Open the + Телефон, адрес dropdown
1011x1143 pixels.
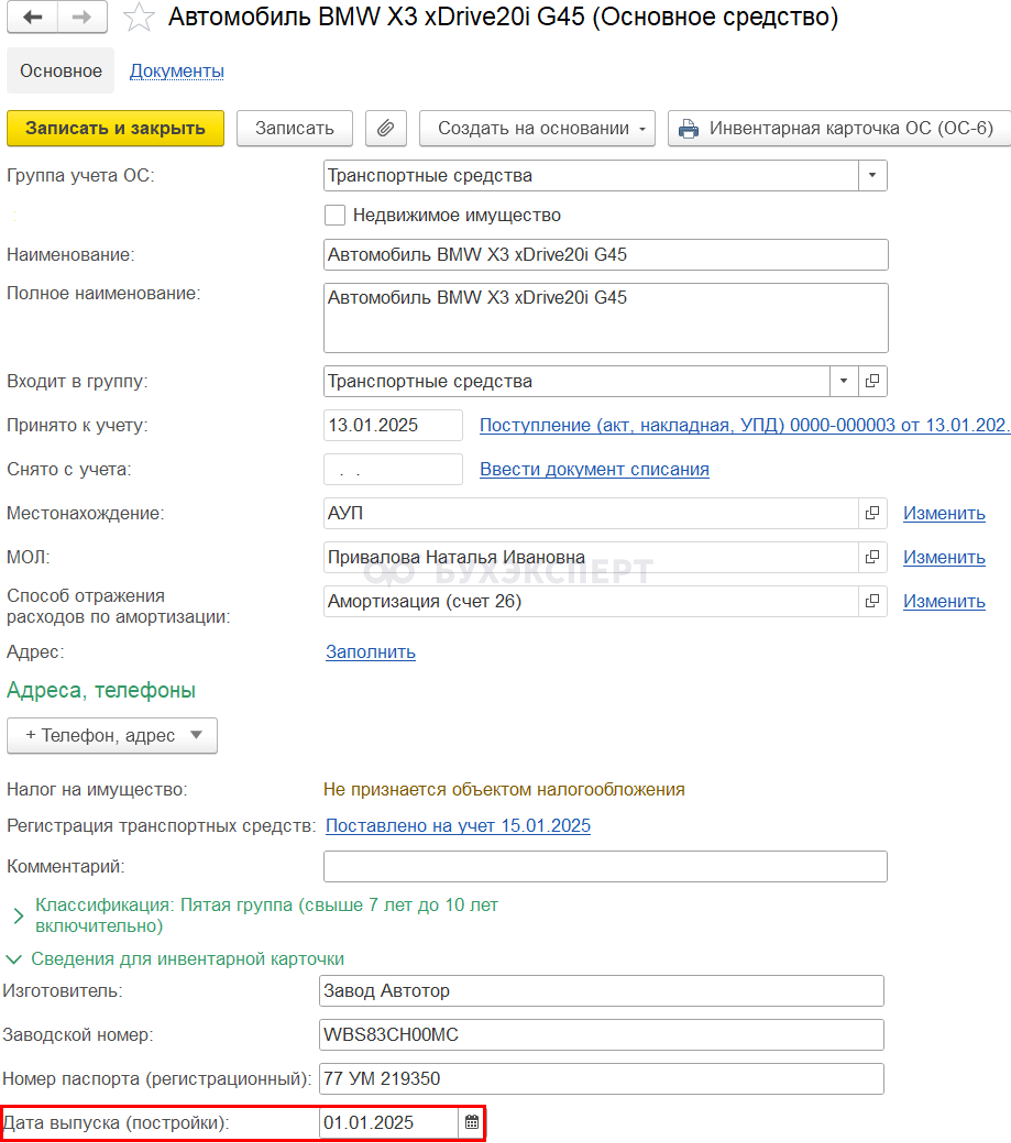tap(112, 736)
